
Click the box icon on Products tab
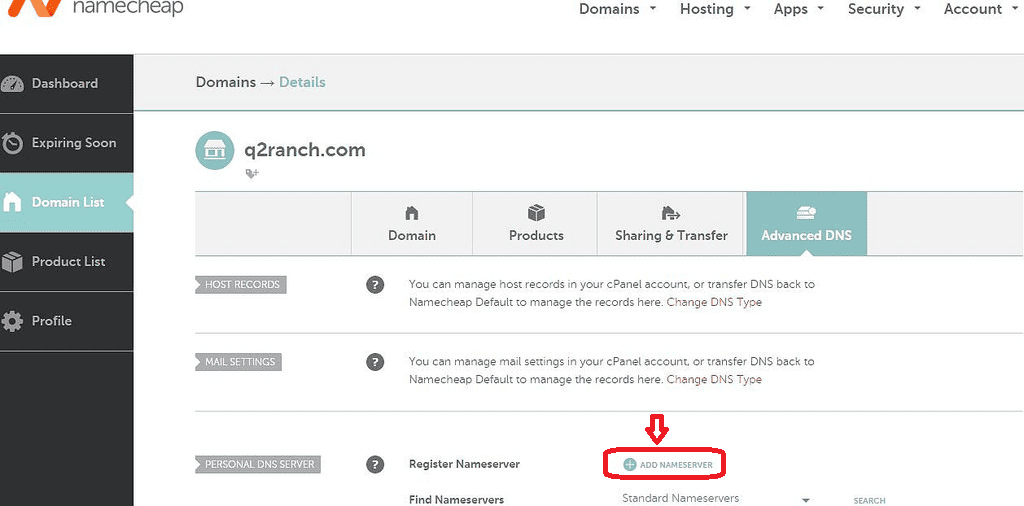coord(536,213)
